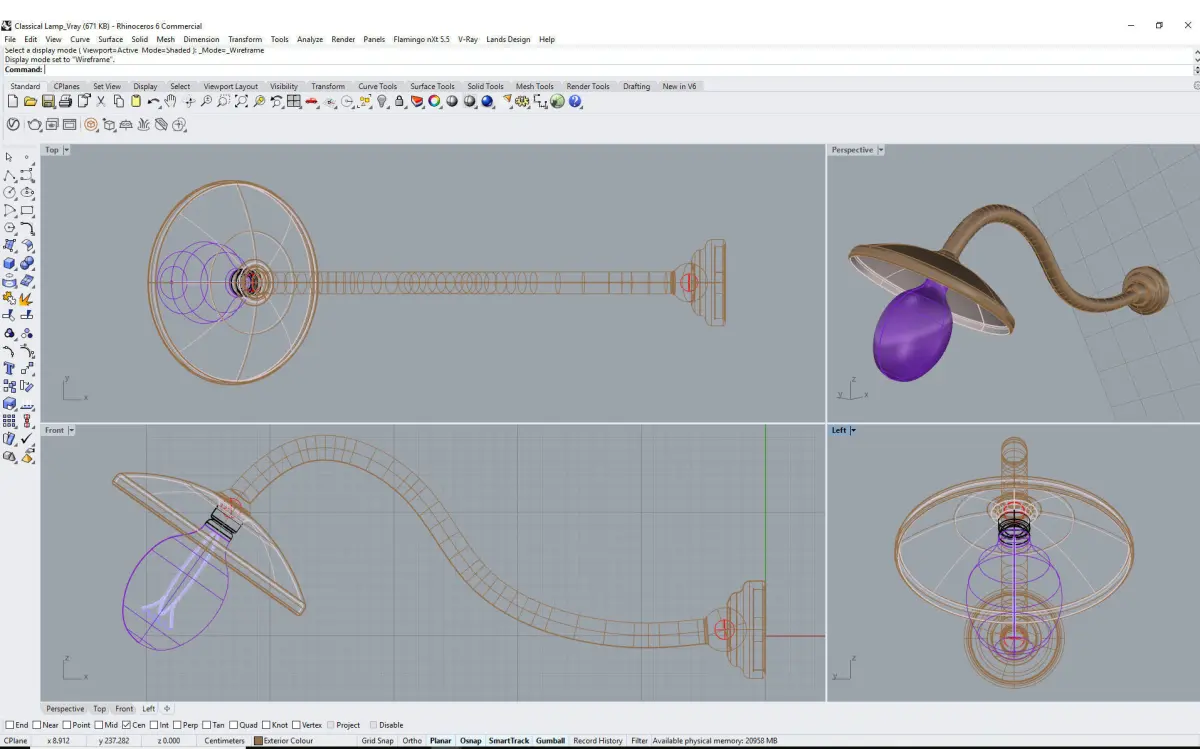The image size is (1200, 749).
Task: Enable the End osnap checkbox
Action: 10,725
